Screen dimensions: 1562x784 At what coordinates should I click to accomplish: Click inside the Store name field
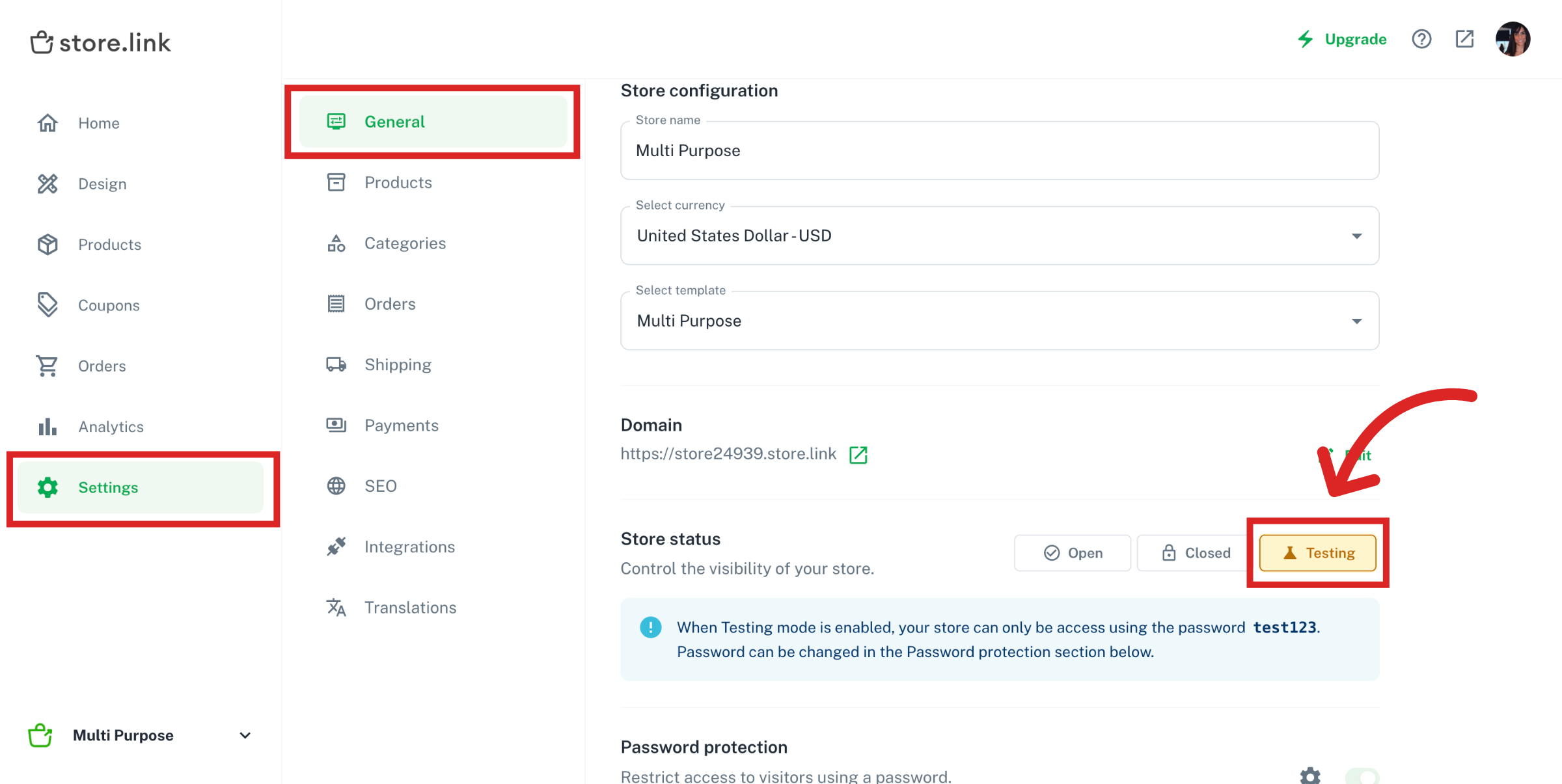tap(846, 150)
